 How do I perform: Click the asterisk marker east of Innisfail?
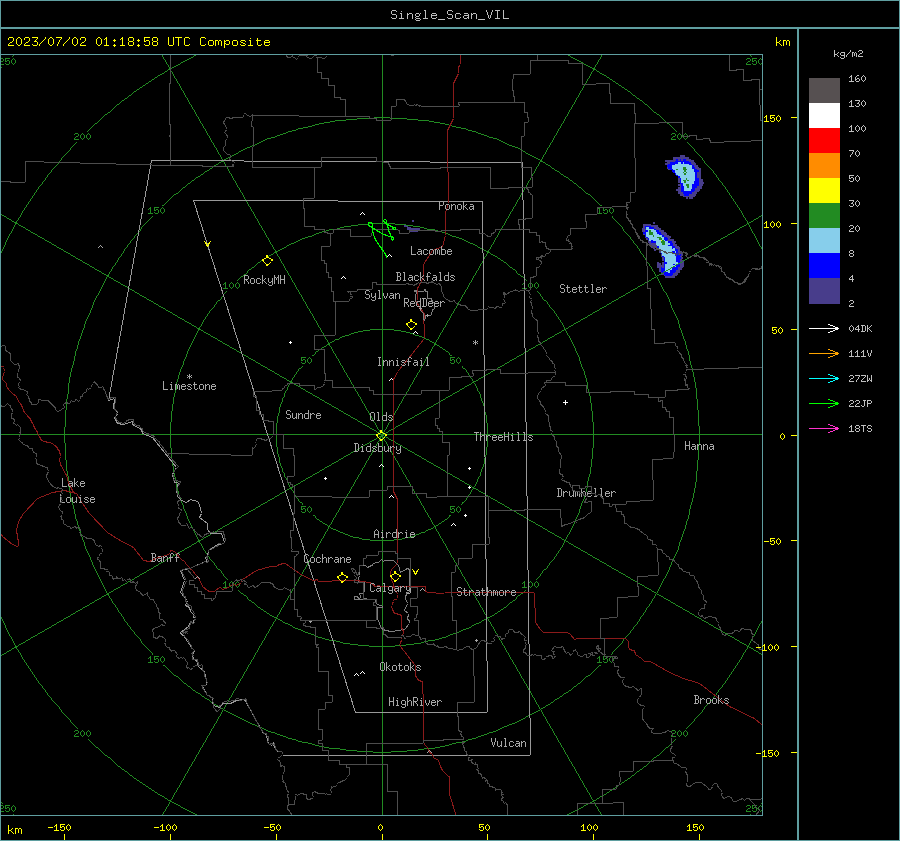[x=475, y=343]
